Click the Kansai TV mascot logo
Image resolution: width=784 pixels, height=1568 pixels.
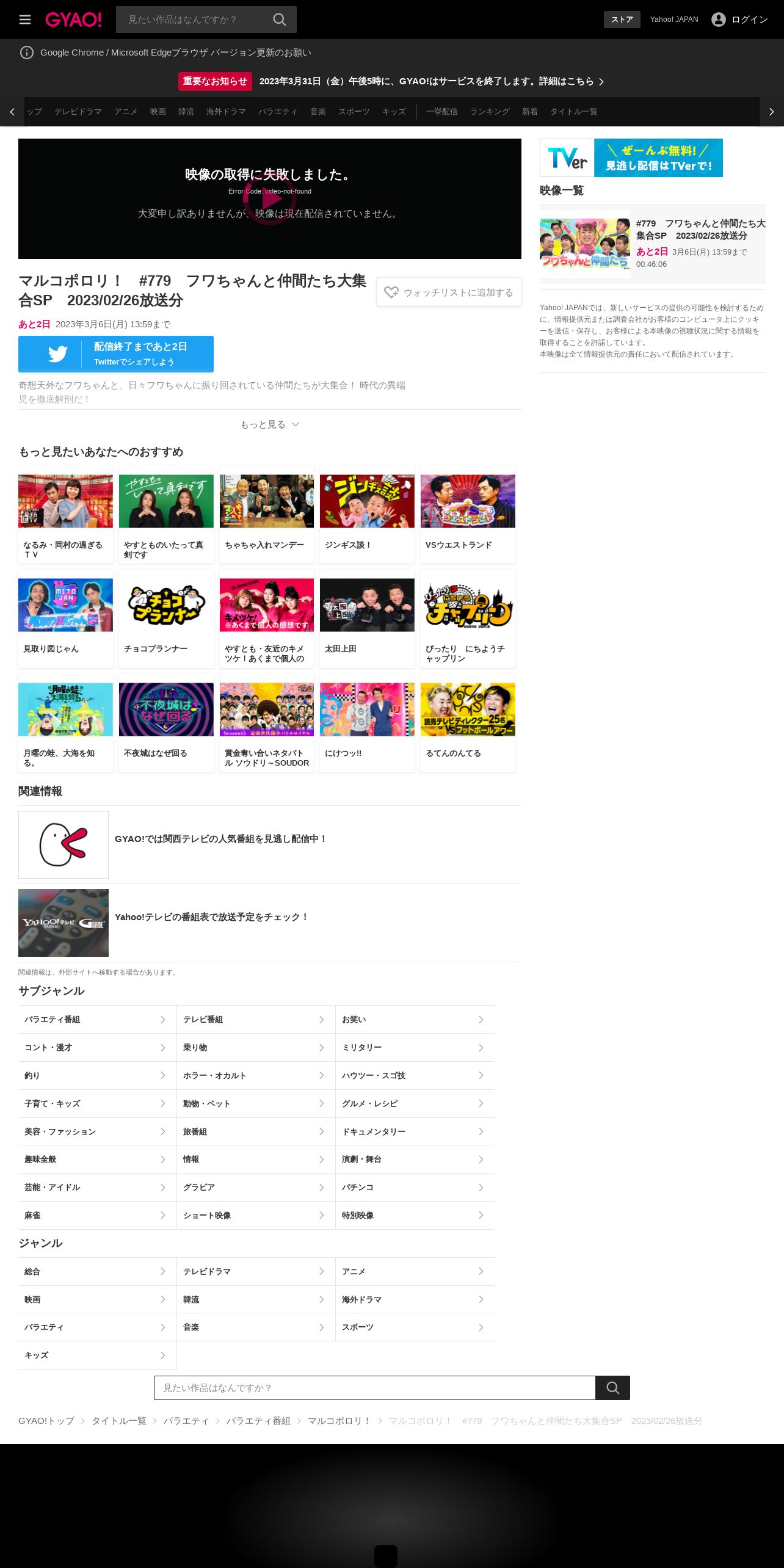64,844
